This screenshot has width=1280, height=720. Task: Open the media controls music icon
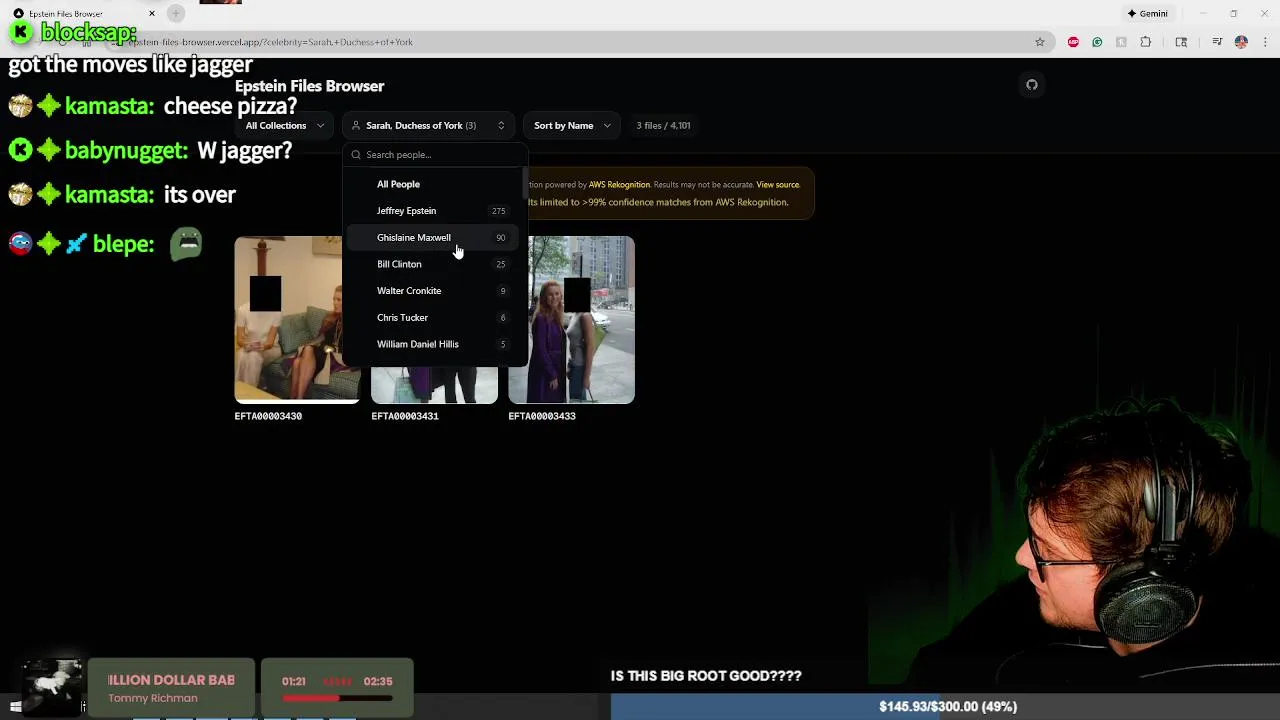point(1217,42)
